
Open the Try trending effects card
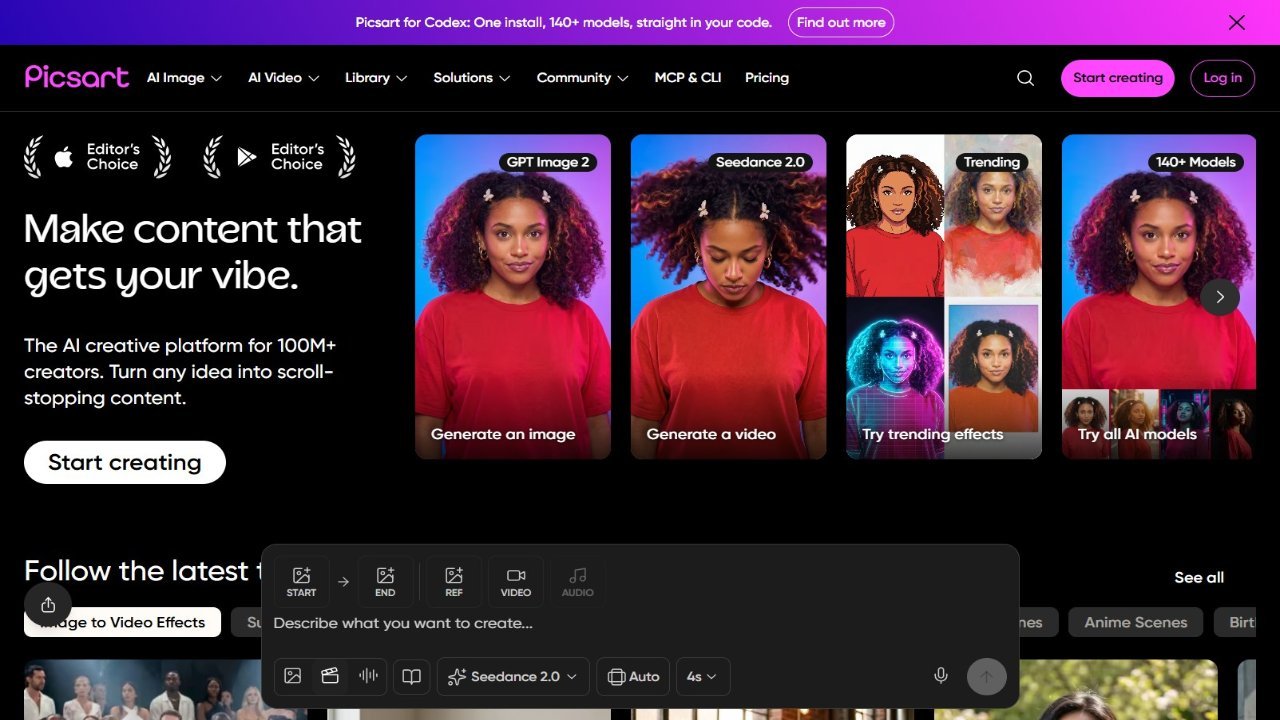coord(944,297)
